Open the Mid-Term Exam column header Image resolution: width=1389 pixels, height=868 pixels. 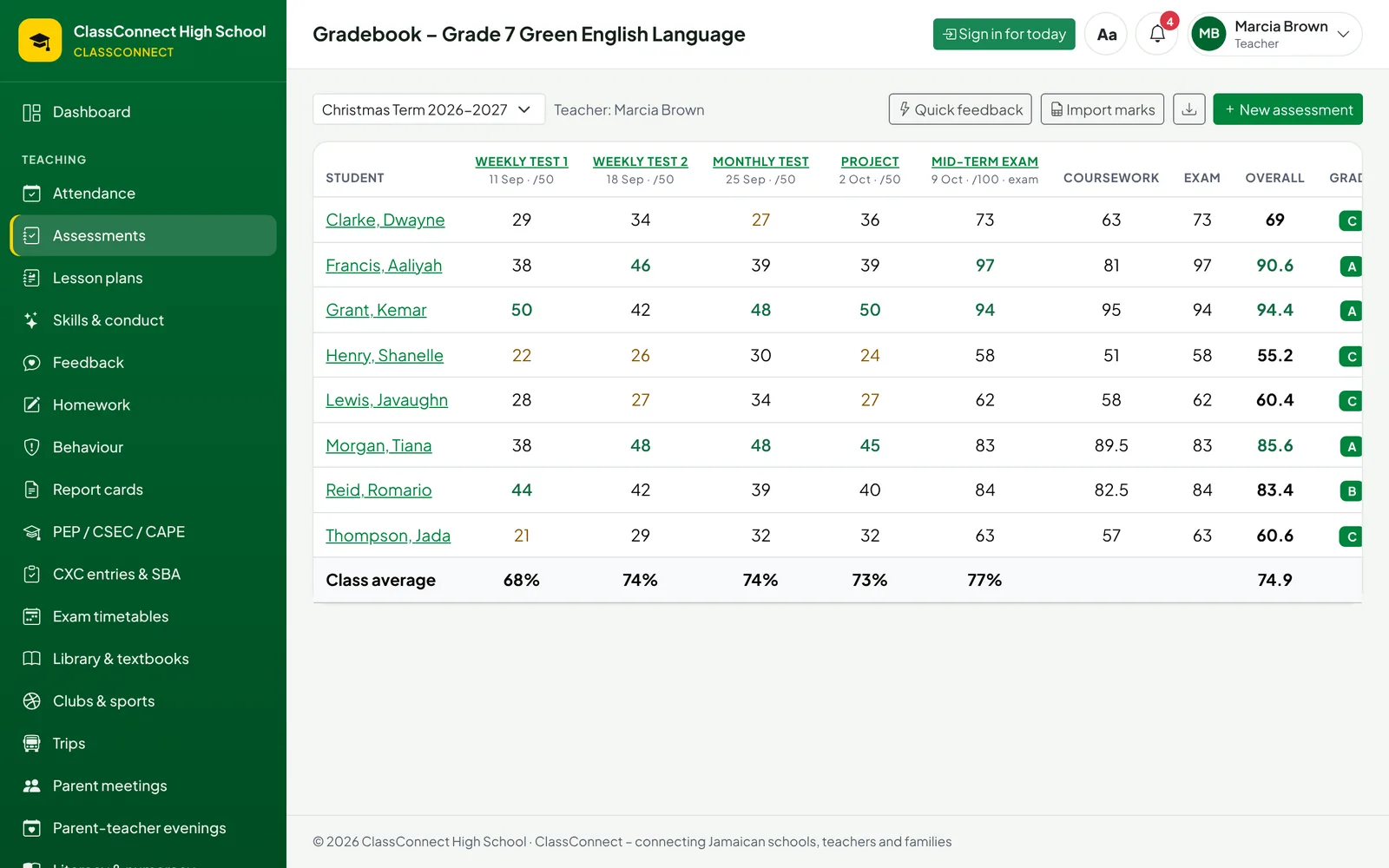point(984,161)
